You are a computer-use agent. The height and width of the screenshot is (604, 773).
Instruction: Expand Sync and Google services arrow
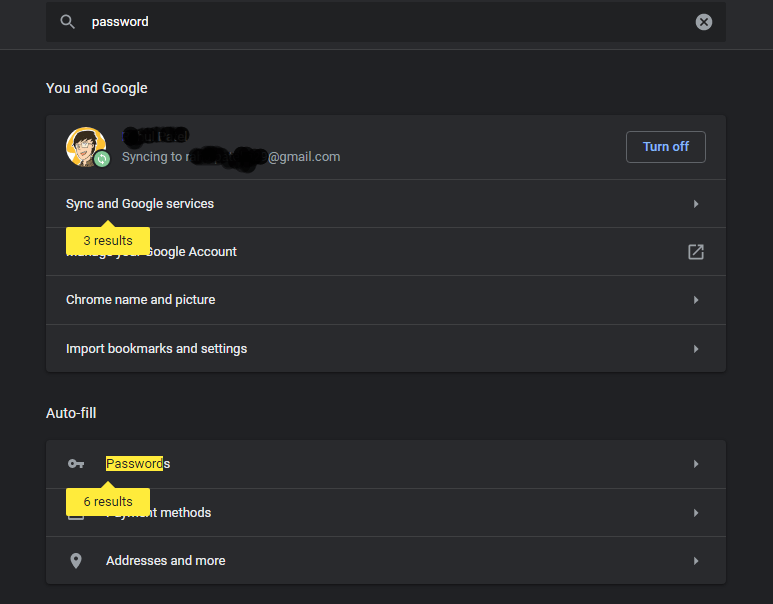[696, 204]
